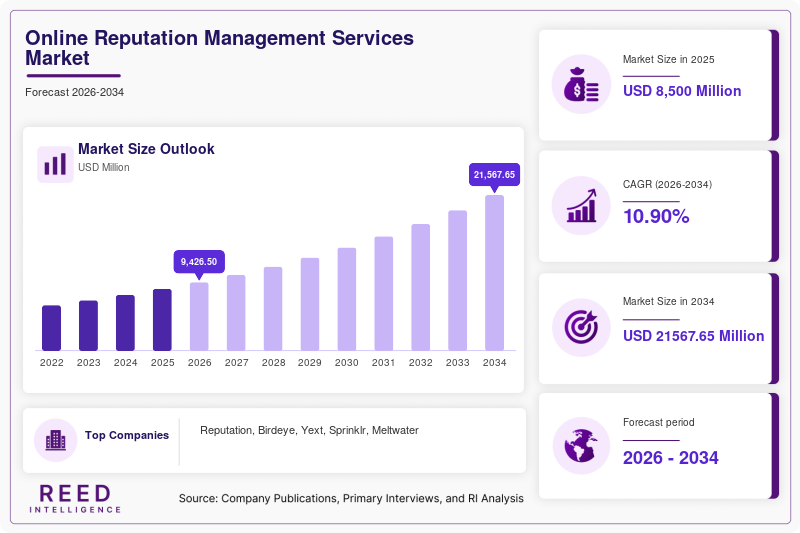Screen dimensions: 800x533
Task: Select the 2029 bar in the chart
Action: point(310,304)
